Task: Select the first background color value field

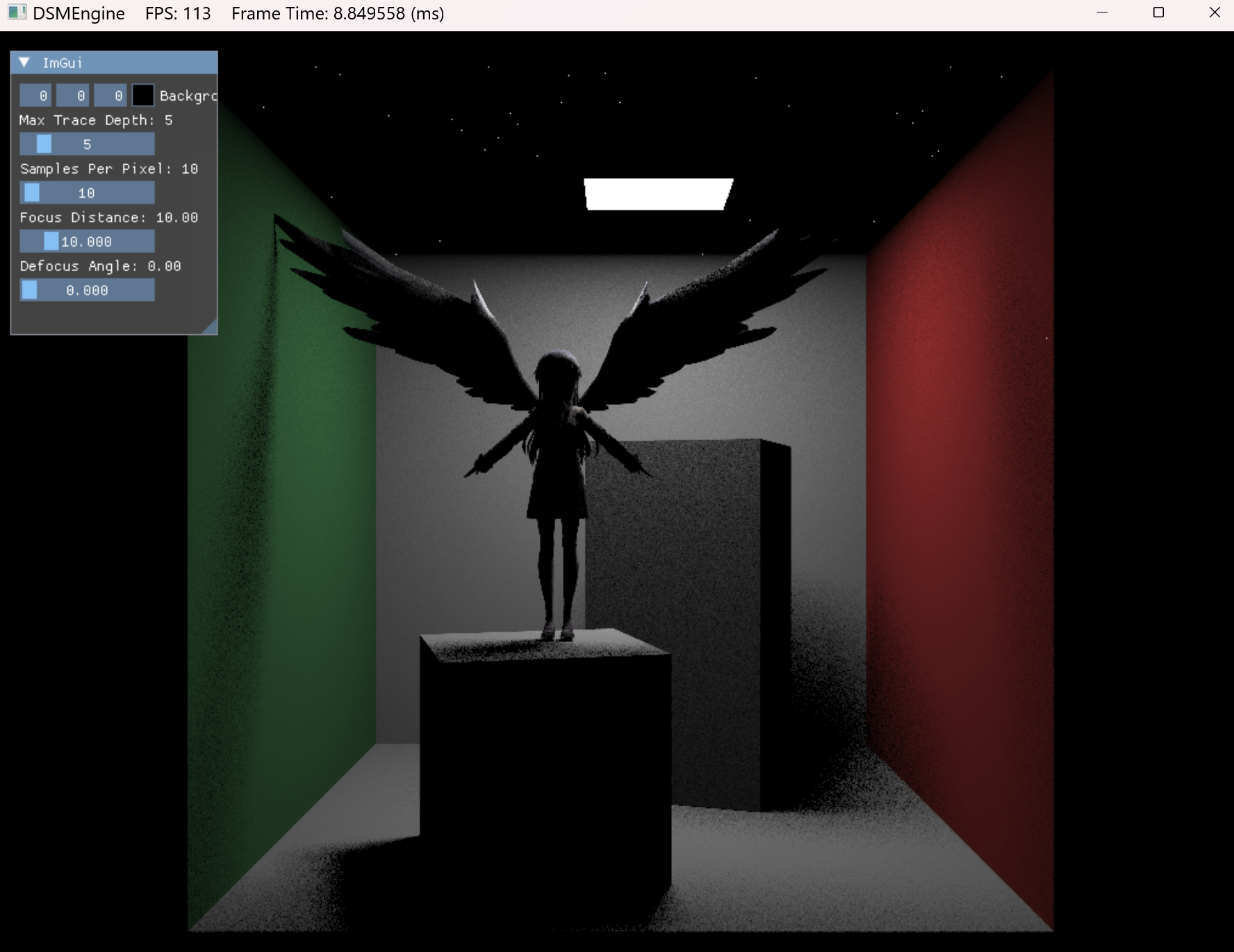Action: coord(35,95)
